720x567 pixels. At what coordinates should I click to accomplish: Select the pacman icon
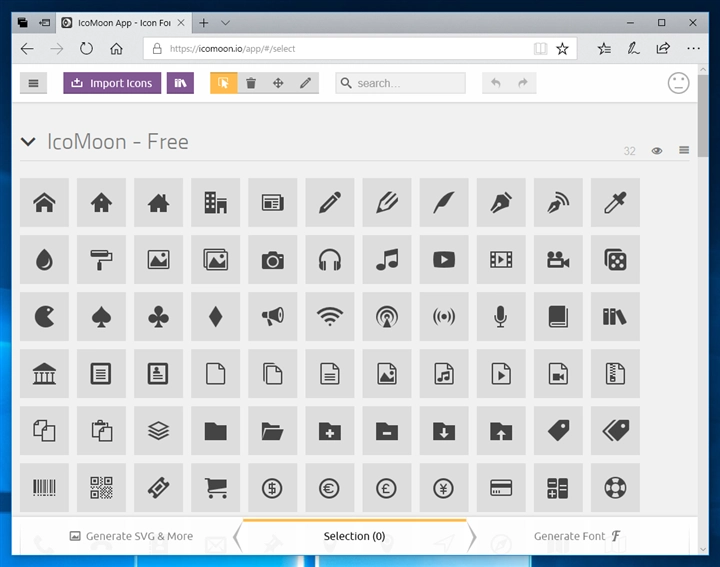[x=44, y=316]
